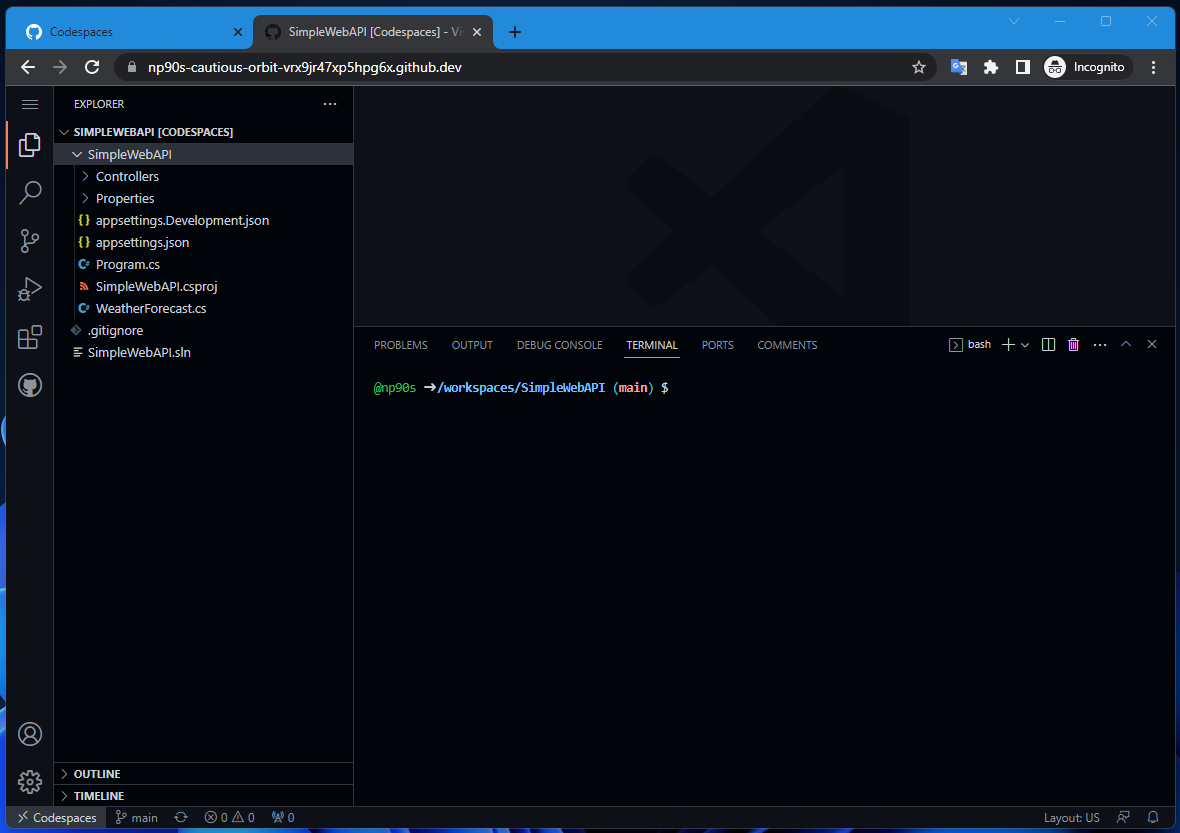1180x833 pixels.
Task: Click the browser address bar URL
Action: [x=305, y=67]
